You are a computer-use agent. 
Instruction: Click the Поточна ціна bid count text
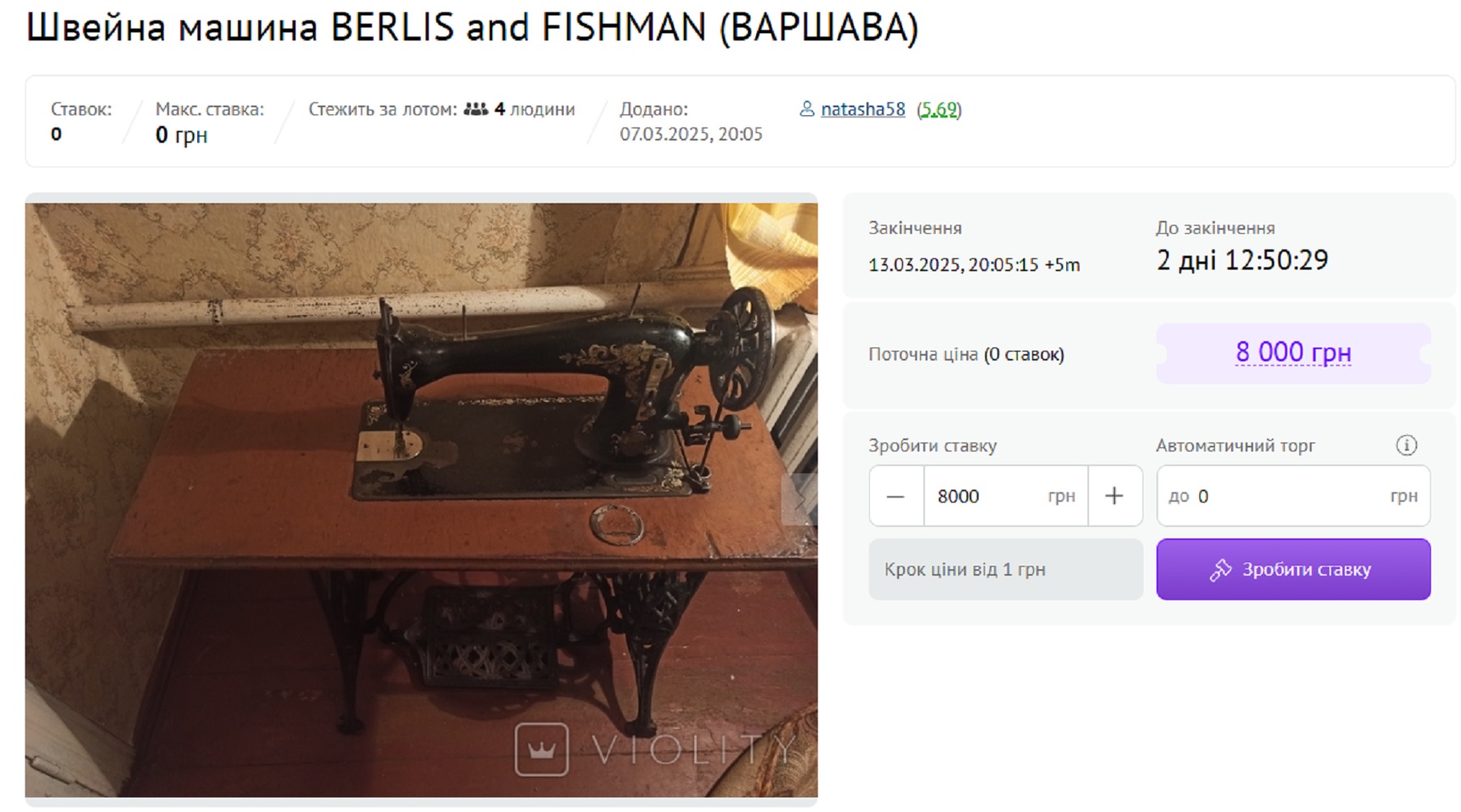[x=966, y=354]
